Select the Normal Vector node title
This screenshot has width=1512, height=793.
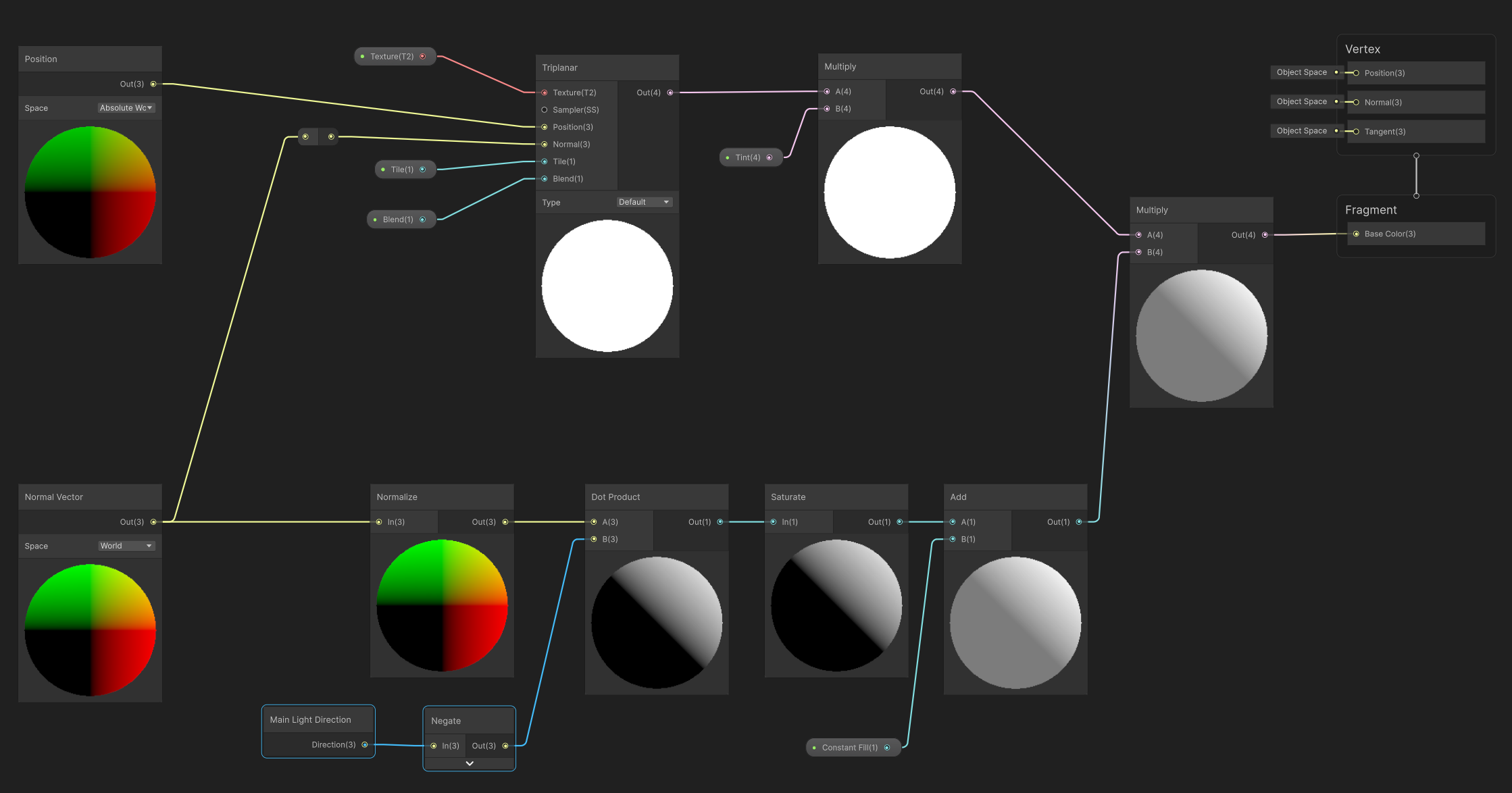(54, 496)
